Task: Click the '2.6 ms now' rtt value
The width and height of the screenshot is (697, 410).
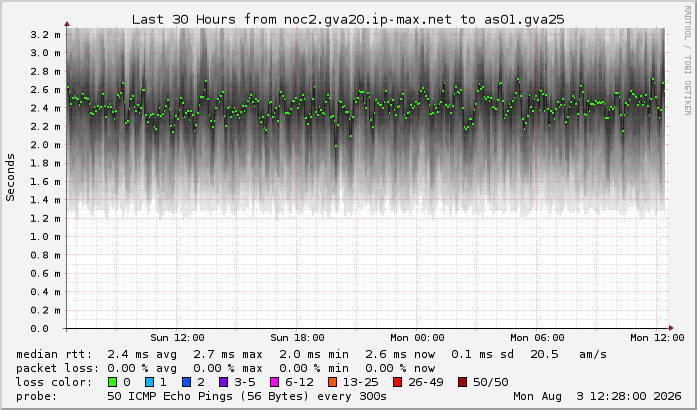Action: click(400, 354)
